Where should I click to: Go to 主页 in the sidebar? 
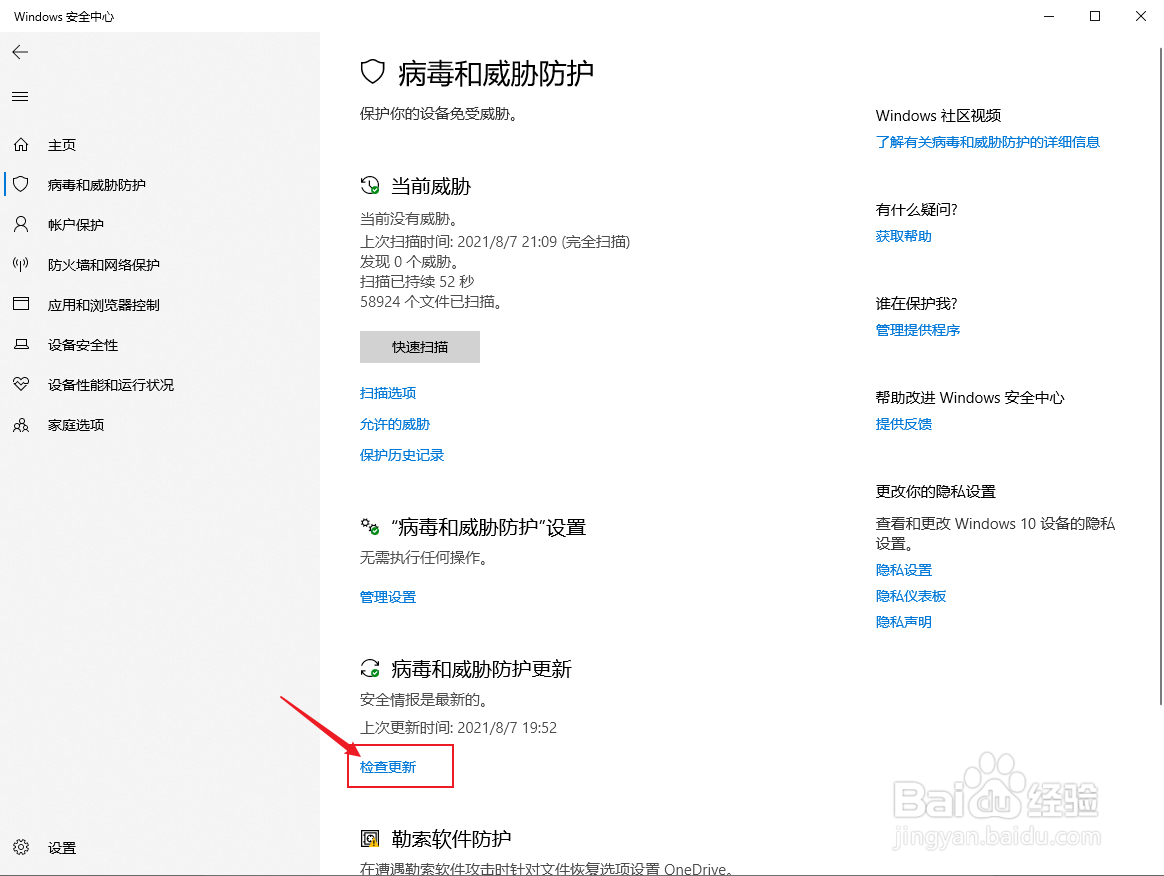[x=62, y=145]
